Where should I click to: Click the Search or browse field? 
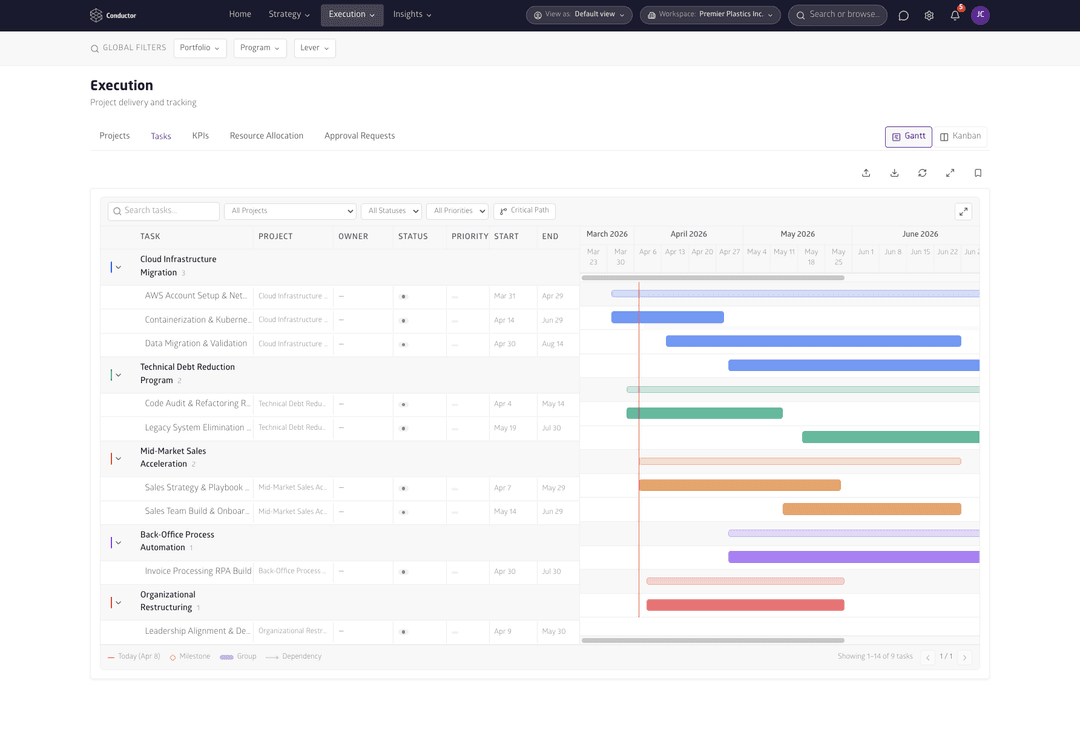tap(838, 14)
